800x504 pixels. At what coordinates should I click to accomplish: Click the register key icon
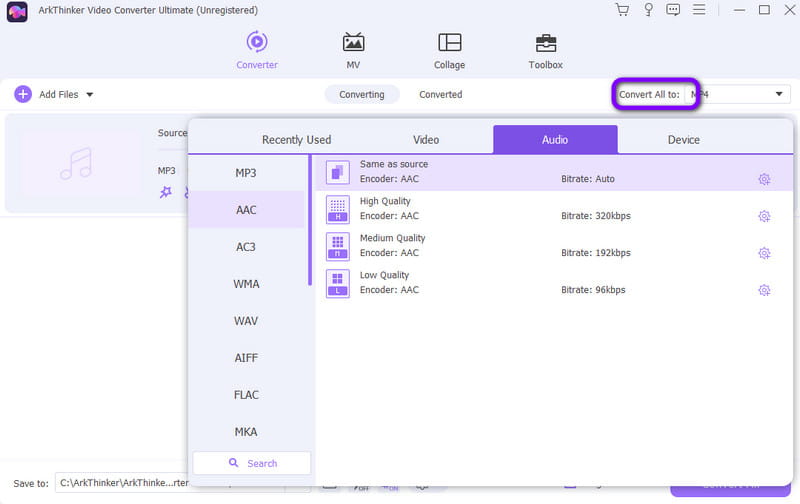point(648,10)
